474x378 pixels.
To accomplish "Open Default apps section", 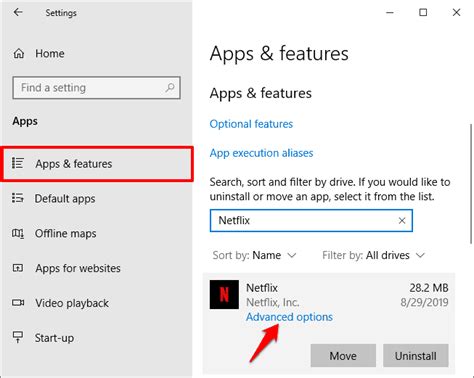I will point(65,199).
